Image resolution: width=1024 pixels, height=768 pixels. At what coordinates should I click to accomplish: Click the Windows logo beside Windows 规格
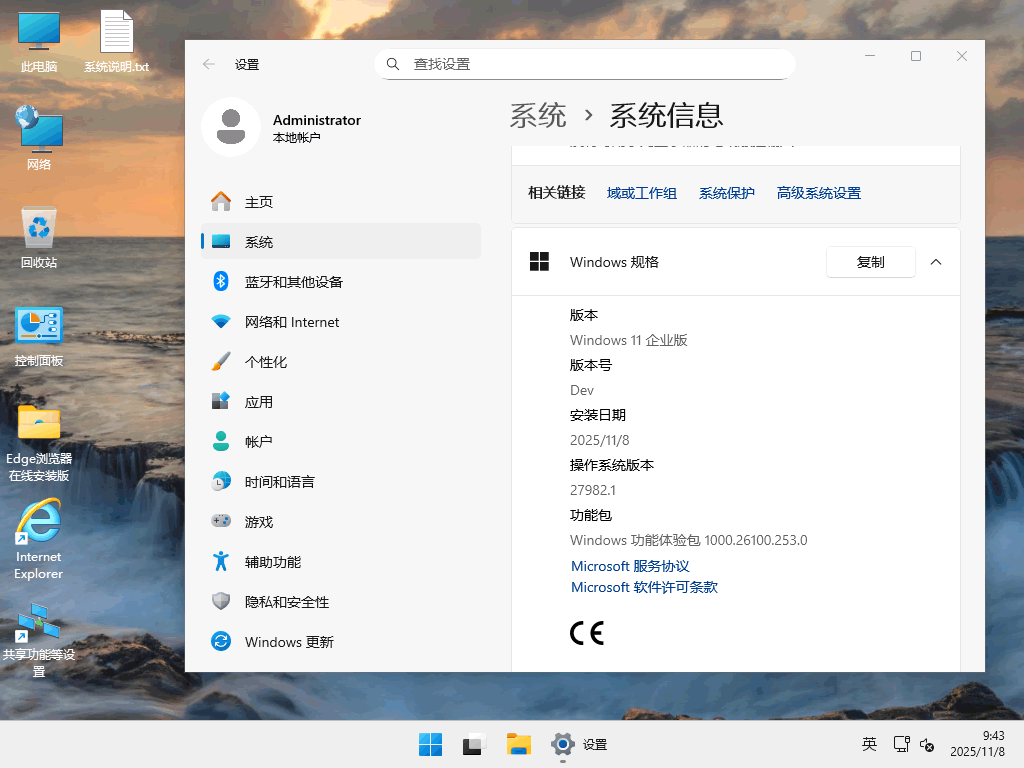(x=539, y=262)
